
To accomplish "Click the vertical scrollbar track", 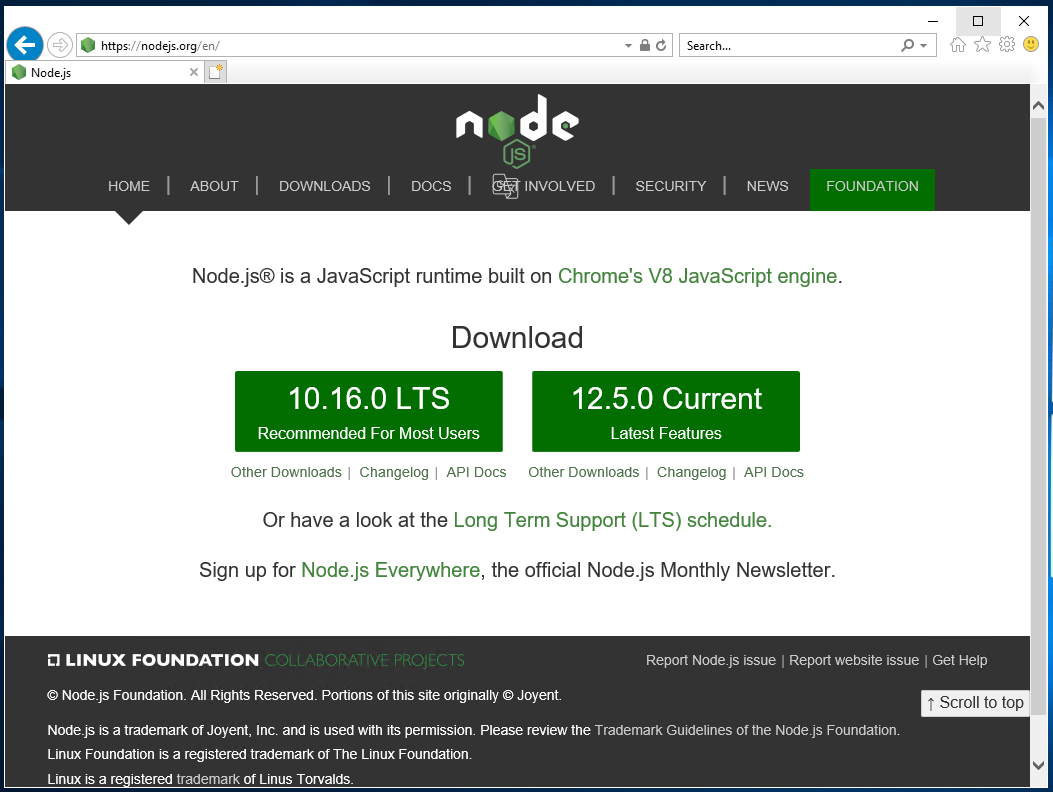I will coord(1038,435).
